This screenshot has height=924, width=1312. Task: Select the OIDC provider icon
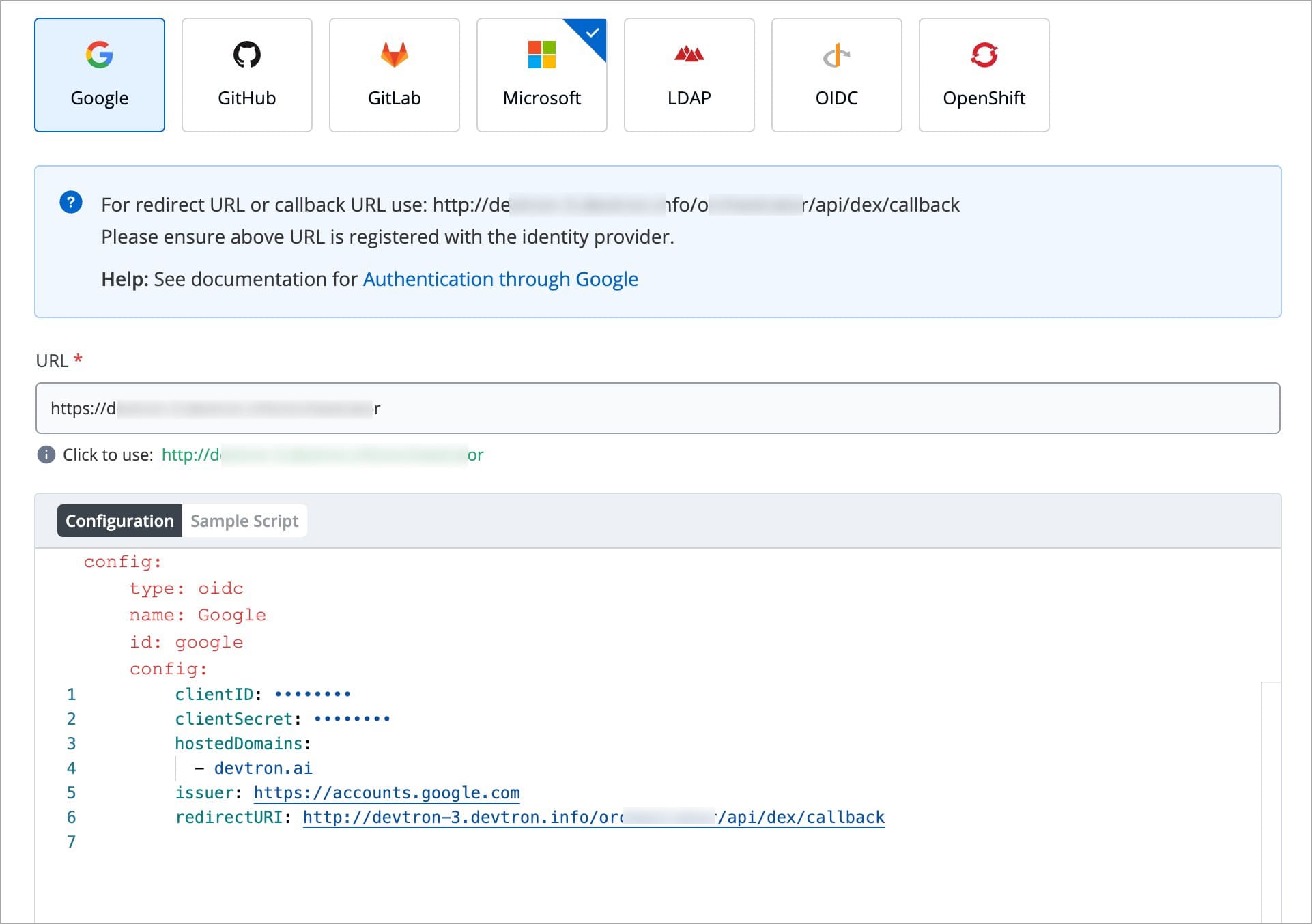(x=836, y=56)
